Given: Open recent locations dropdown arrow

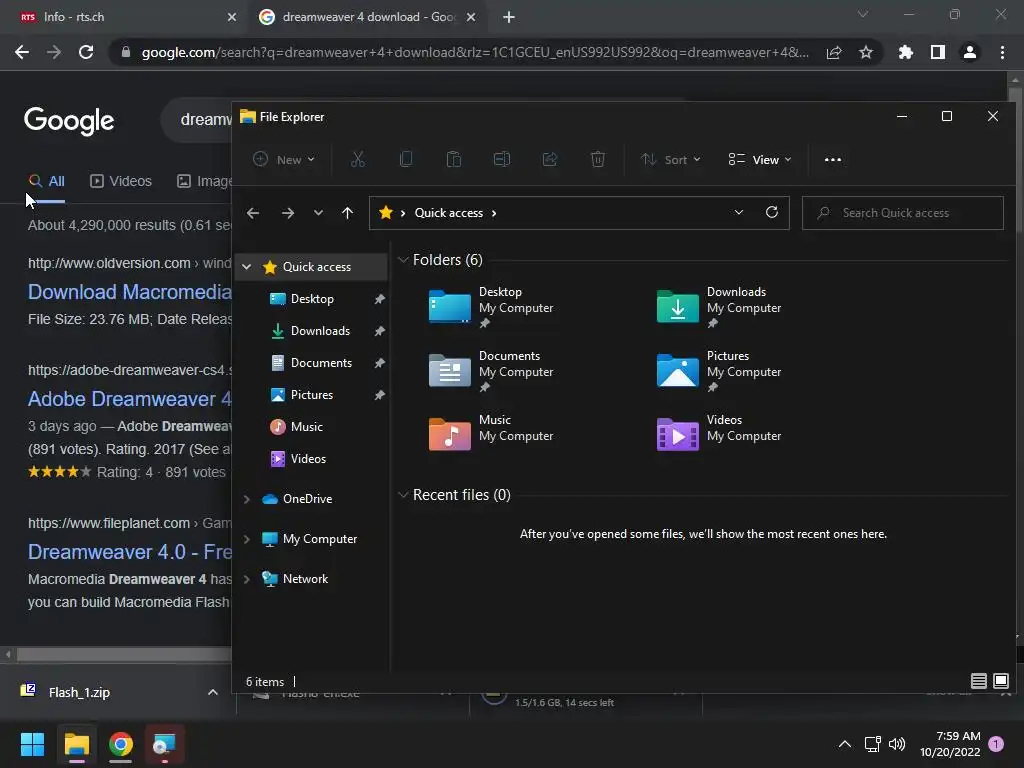Looking at the screenshot, I should click(x=318, y=213).
